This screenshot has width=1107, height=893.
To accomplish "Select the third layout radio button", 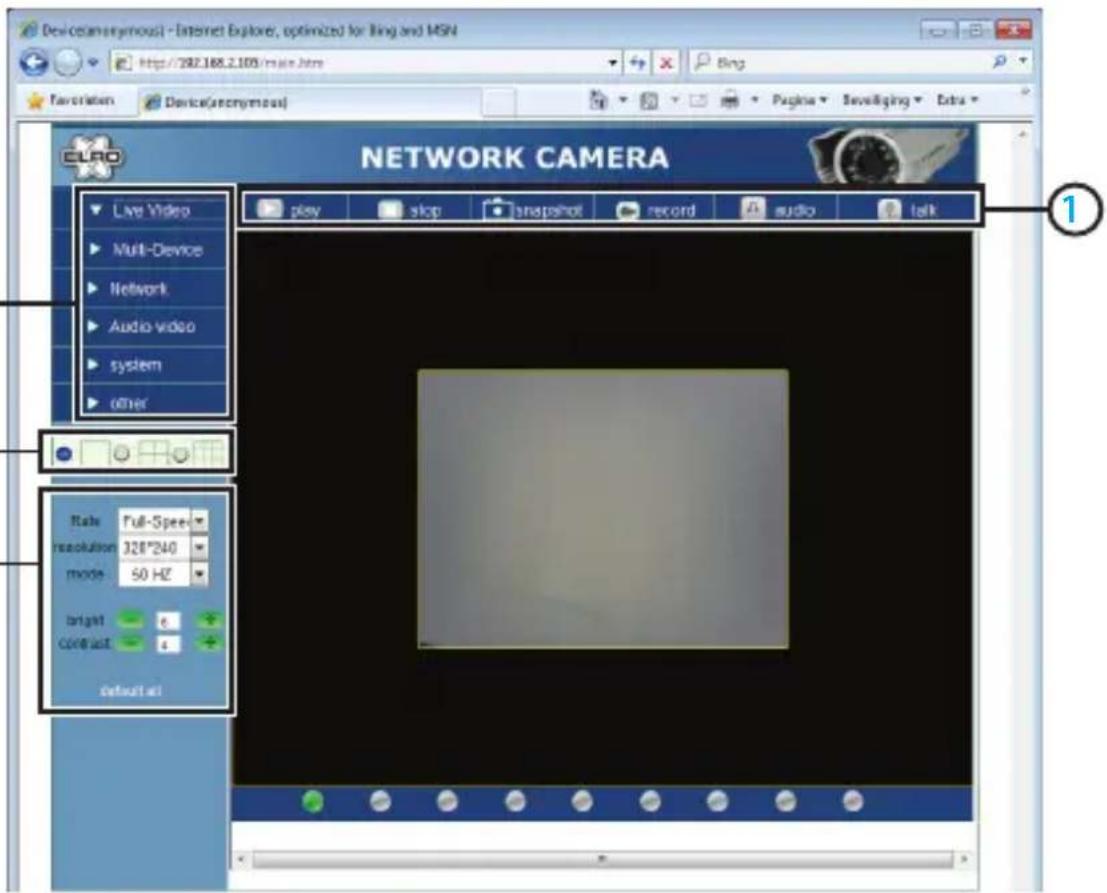I will coord(181,454).
